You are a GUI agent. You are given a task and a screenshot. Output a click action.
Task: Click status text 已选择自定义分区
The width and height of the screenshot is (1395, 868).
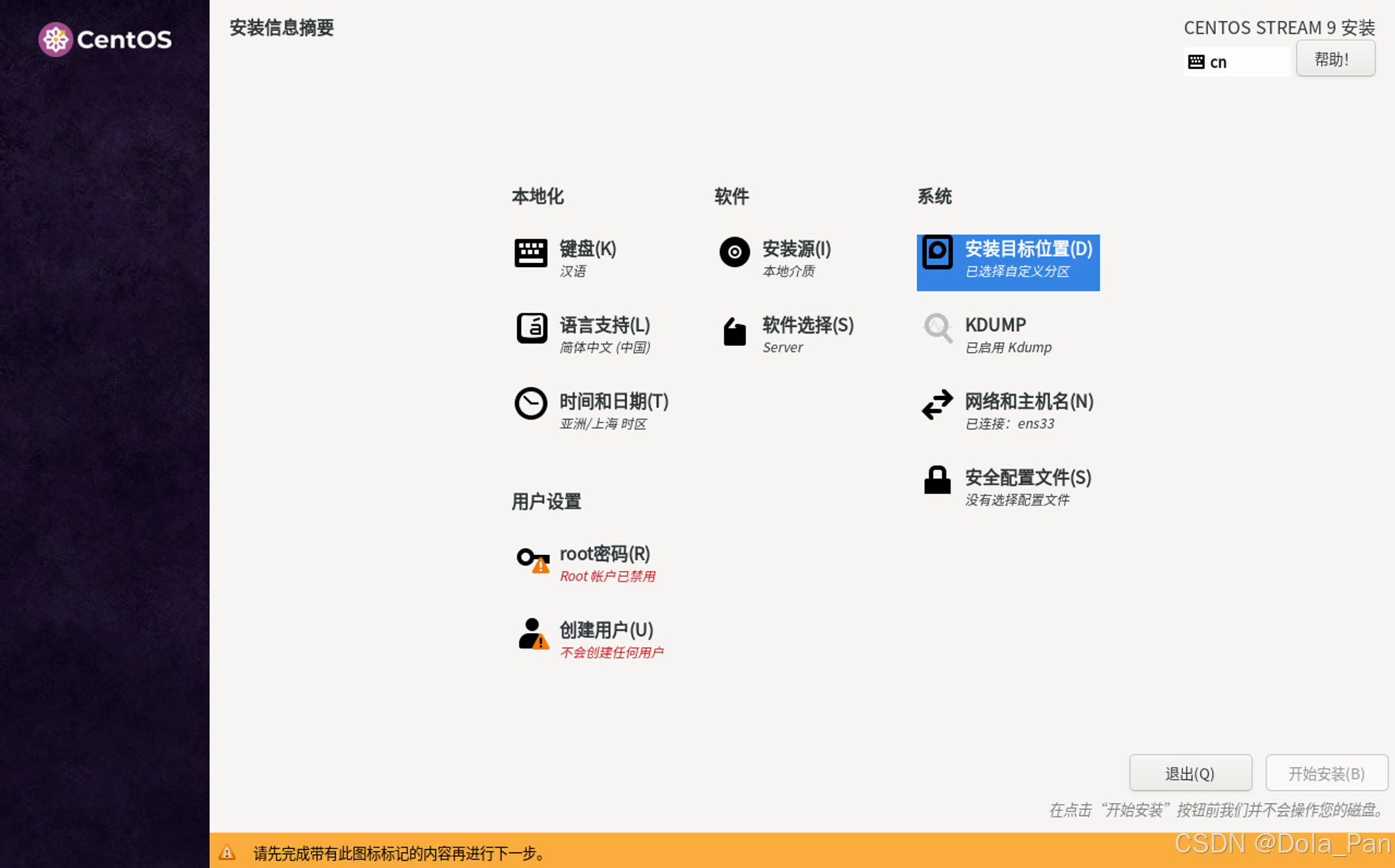(1017, 271)
